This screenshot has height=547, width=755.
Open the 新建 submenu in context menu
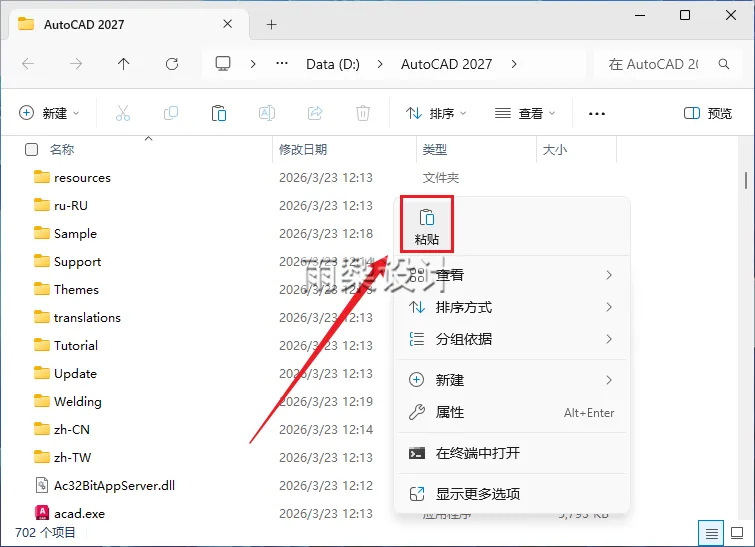click(x=511, y=380)
